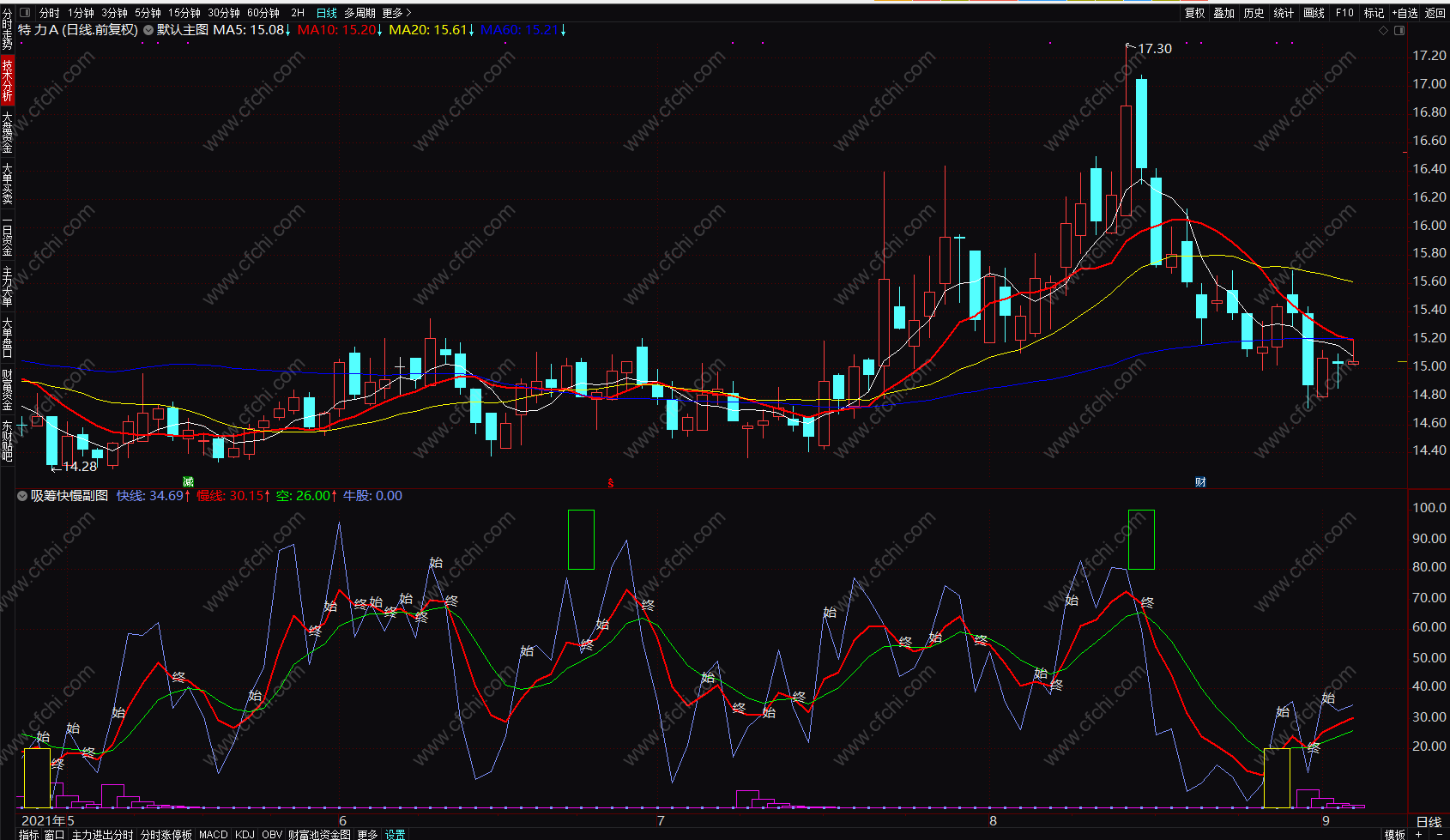This screenshot has width=1450, height=840.
Task: Select the MACD indicator
Action: click(214, 834)
